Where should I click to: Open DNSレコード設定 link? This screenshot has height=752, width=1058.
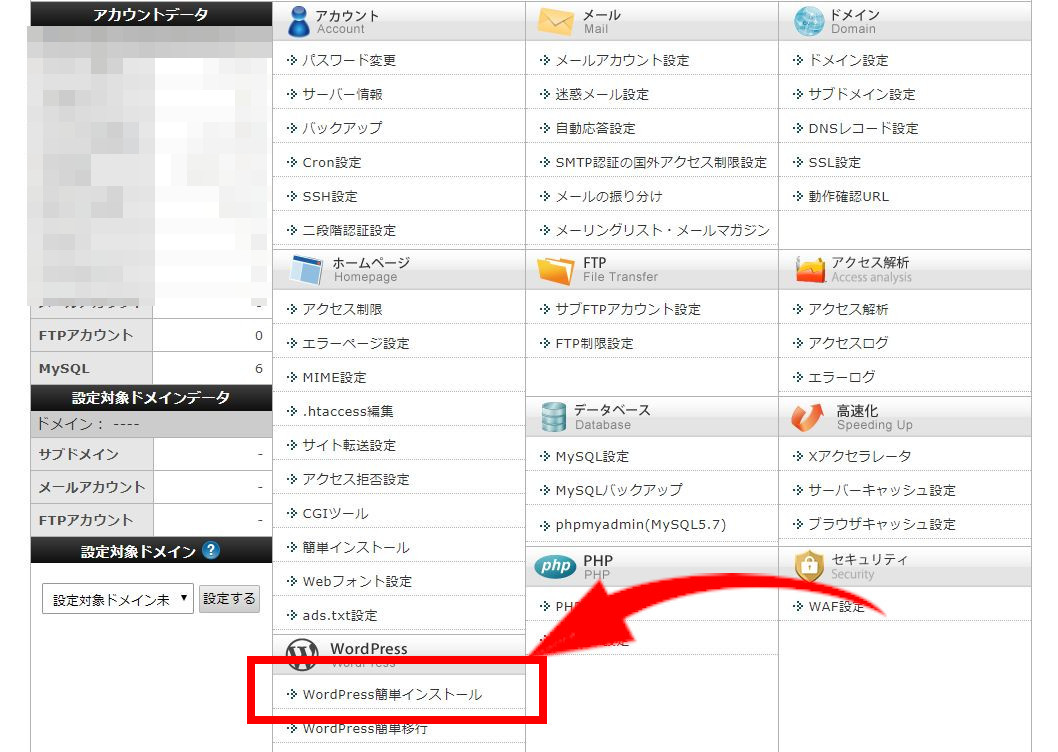(863, 128)
